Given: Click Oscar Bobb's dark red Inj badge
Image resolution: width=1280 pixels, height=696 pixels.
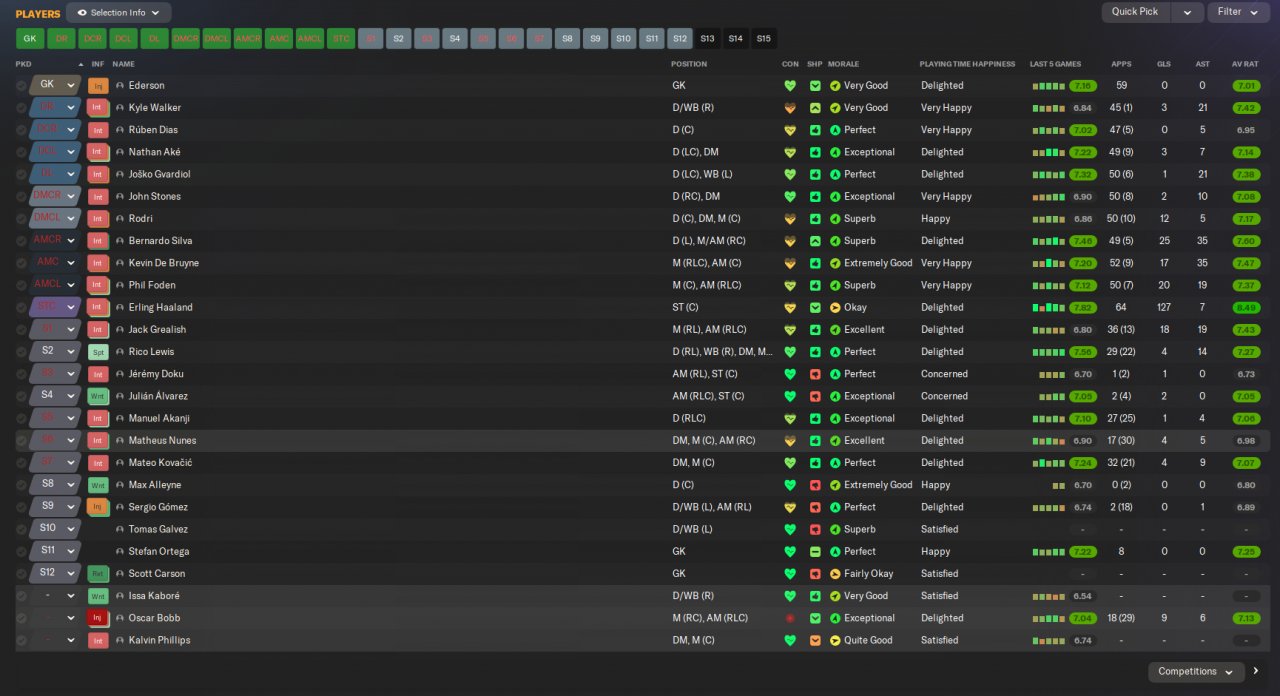Looking at the screenshot, I should (x=98, y=618).
